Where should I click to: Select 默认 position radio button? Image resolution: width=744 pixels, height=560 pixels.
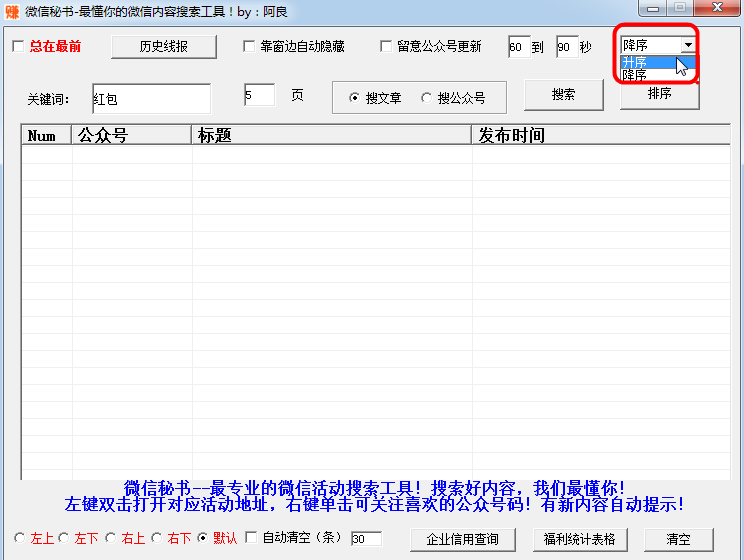click(x=202, y=538)
